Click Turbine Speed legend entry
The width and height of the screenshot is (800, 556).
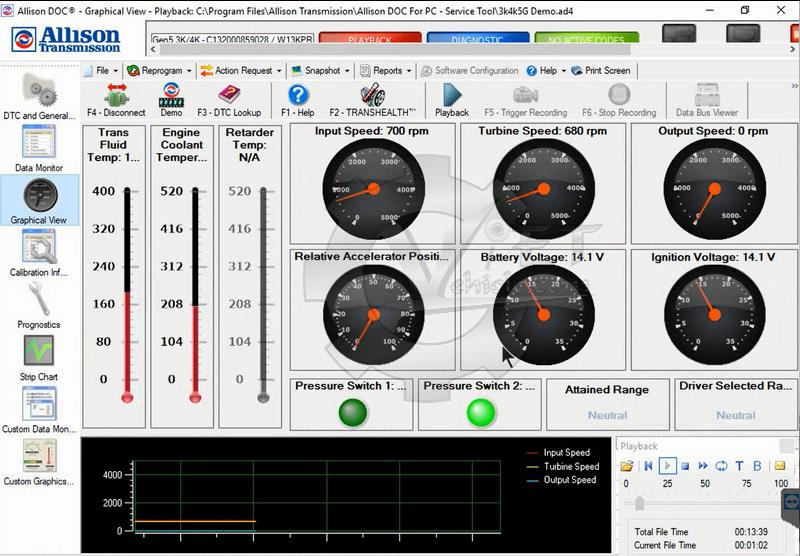pos(563,466)
